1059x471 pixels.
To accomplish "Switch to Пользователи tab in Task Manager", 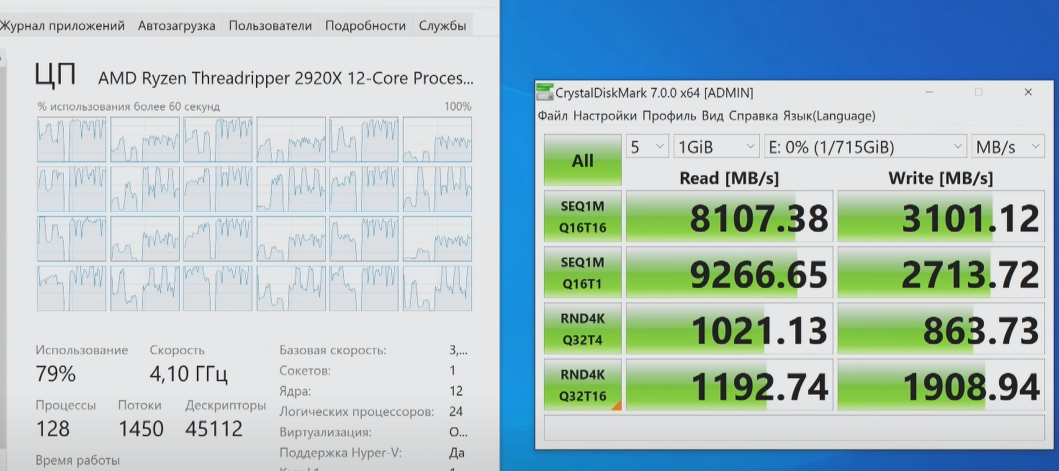I will click(x=270, y=26).
